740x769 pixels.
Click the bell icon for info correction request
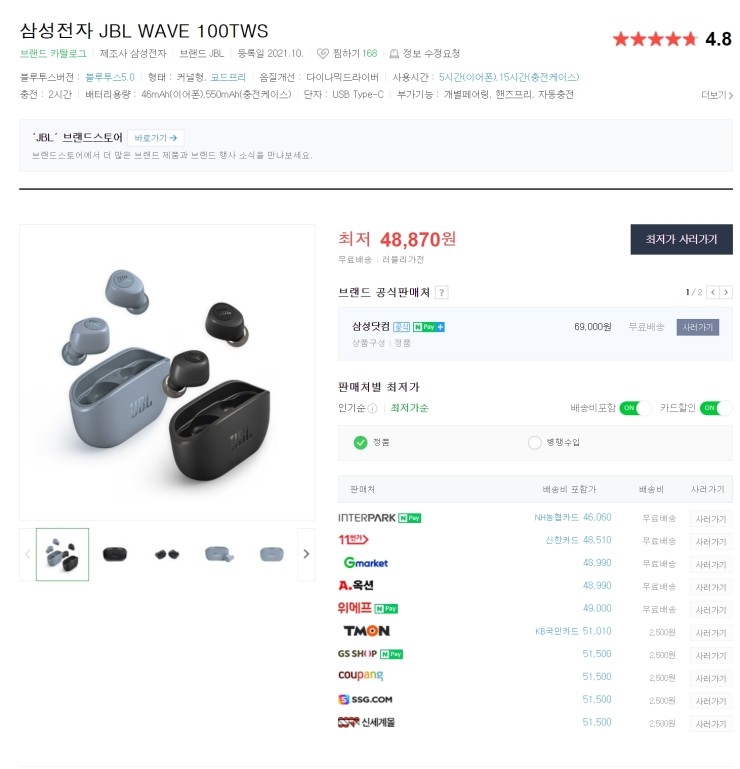(x=394, y=53)
